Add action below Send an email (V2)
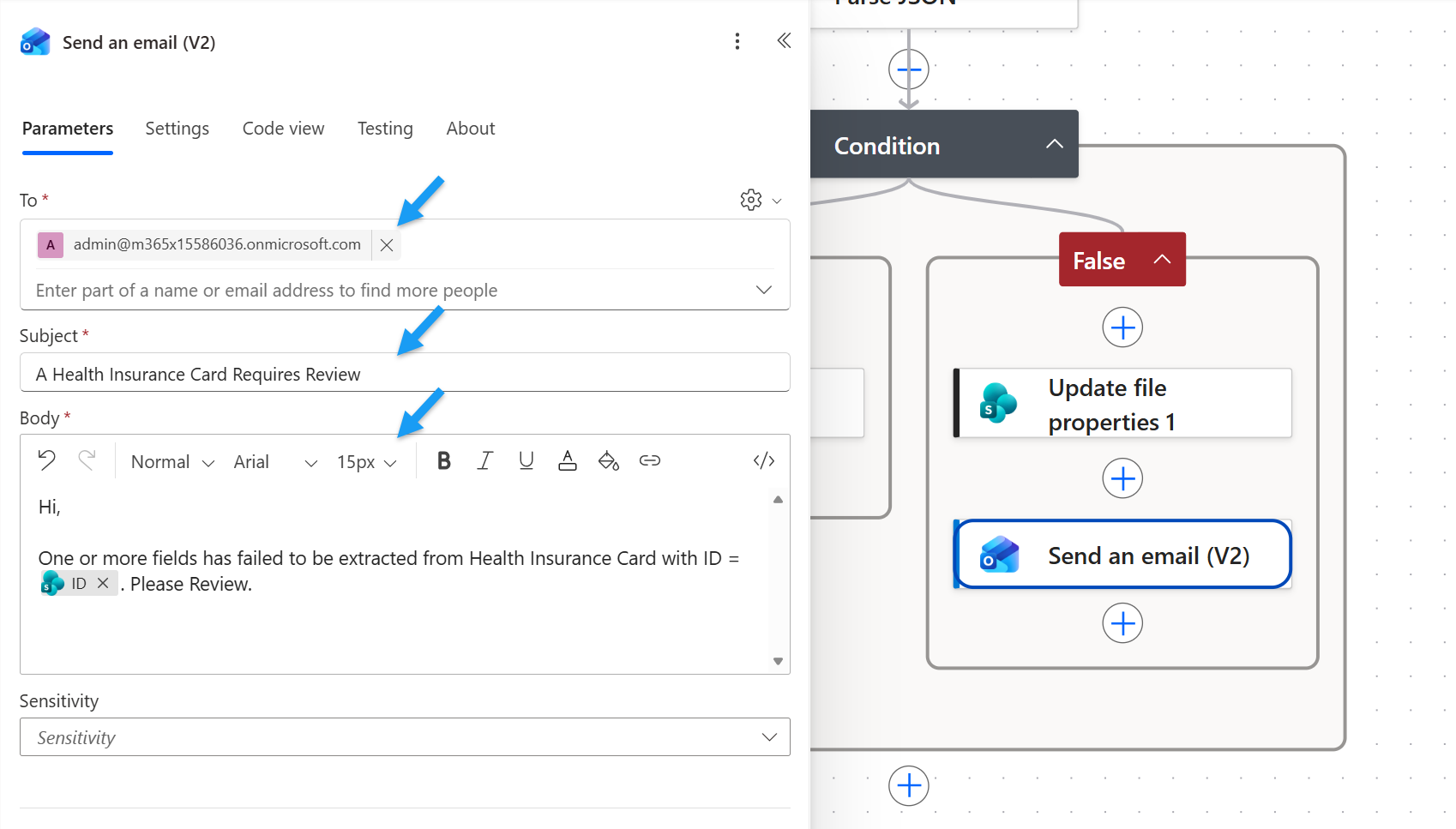The height and width of the screenshot is (829, 1456). pos(1122,623)
